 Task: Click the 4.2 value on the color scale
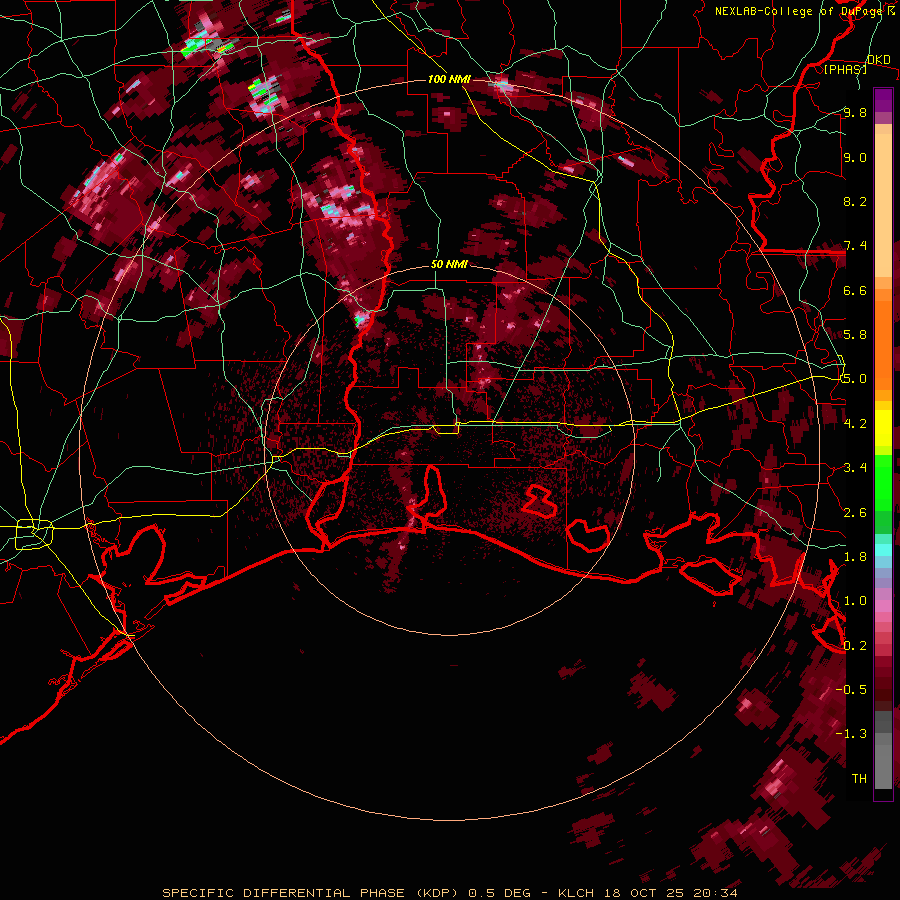tap(855, 423)
